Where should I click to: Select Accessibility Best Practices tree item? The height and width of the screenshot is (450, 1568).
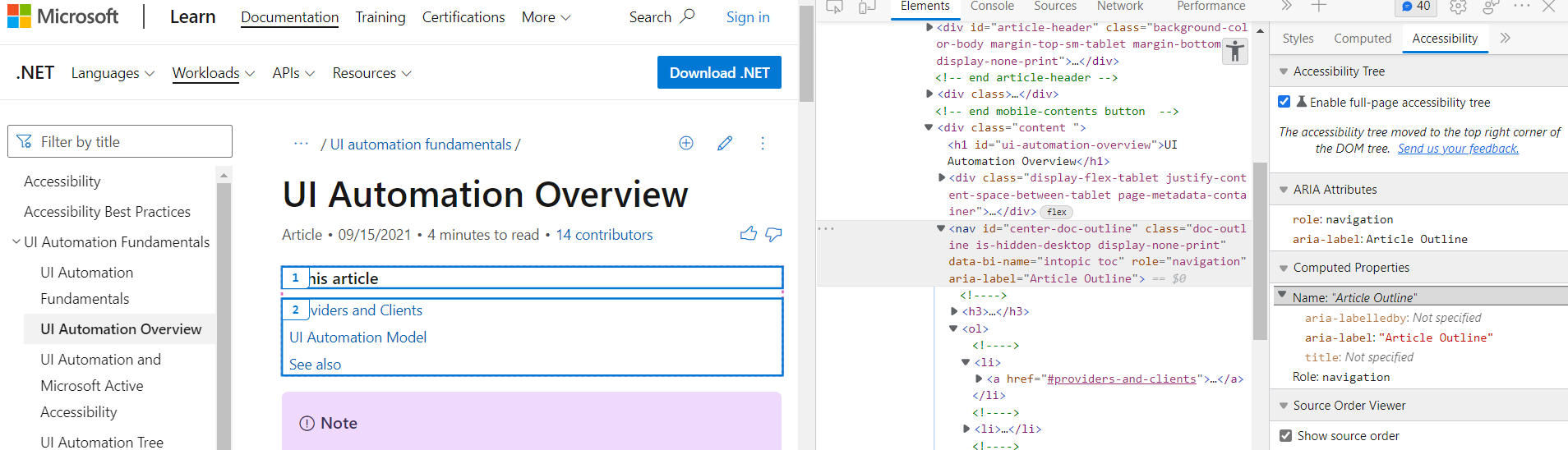[x=107, y=212]
